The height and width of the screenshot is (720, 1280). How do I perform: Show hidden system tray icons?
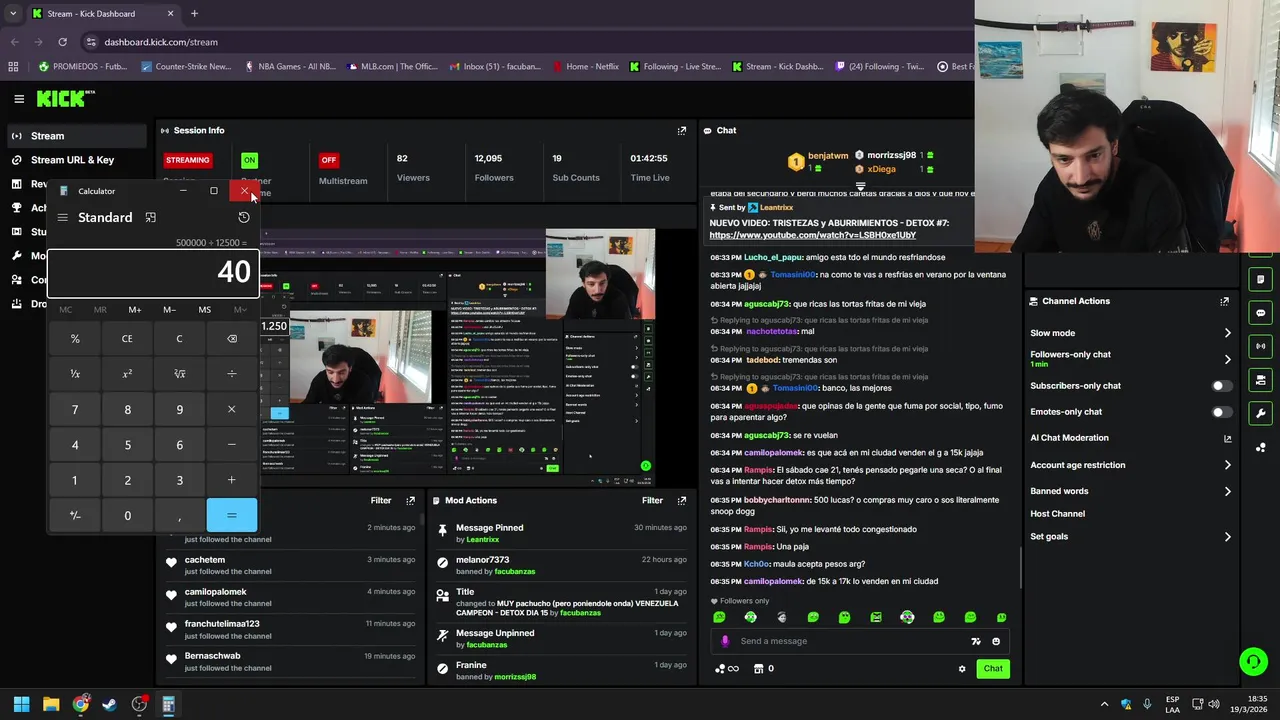[1104, 704]
